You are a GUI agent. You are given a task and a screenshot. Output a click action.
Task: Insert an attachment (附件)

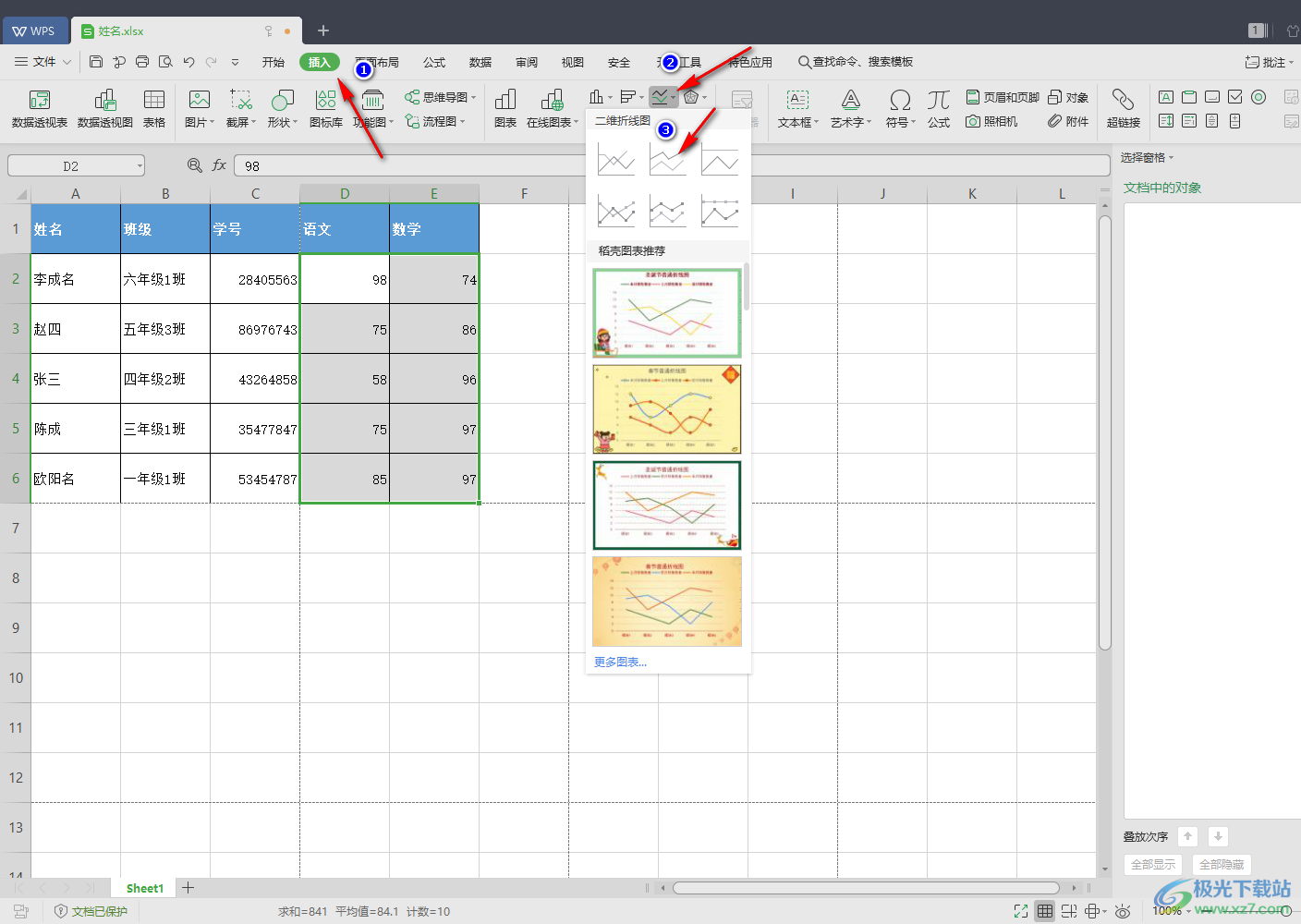pos(1068,121)
